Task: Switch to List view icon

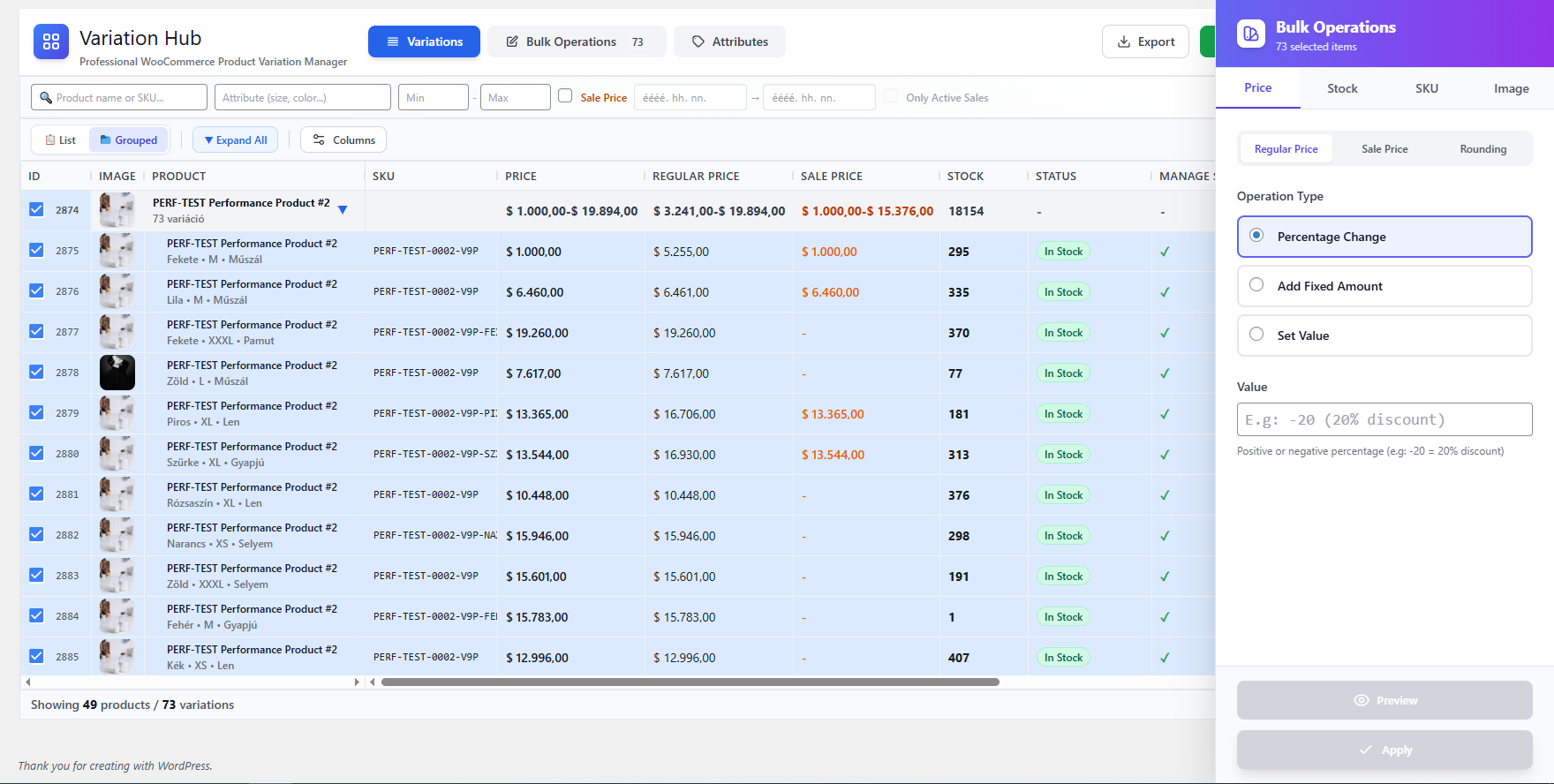Action: pos(50,140)
